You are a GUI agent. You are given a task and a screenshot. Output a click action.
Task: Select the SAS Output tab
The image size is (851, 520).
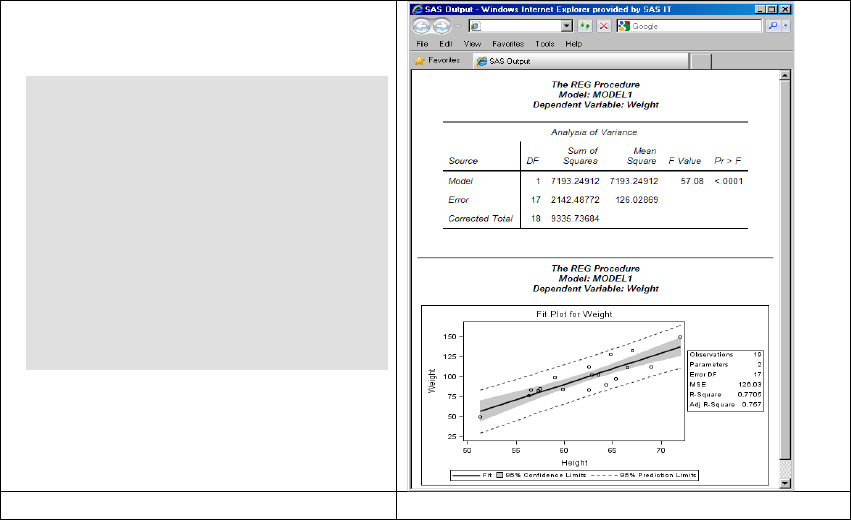click(581, 61)
